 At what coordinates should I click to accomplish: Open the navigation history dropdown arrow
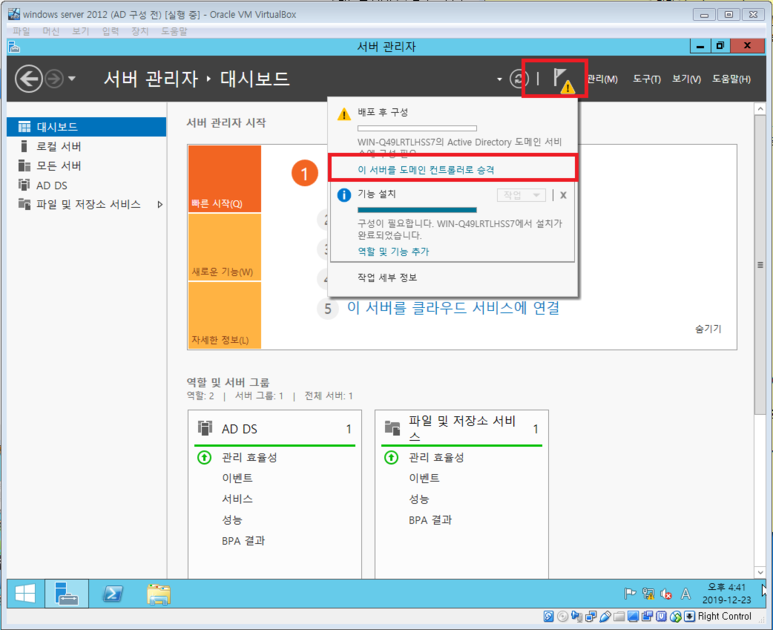pos(72,78)
